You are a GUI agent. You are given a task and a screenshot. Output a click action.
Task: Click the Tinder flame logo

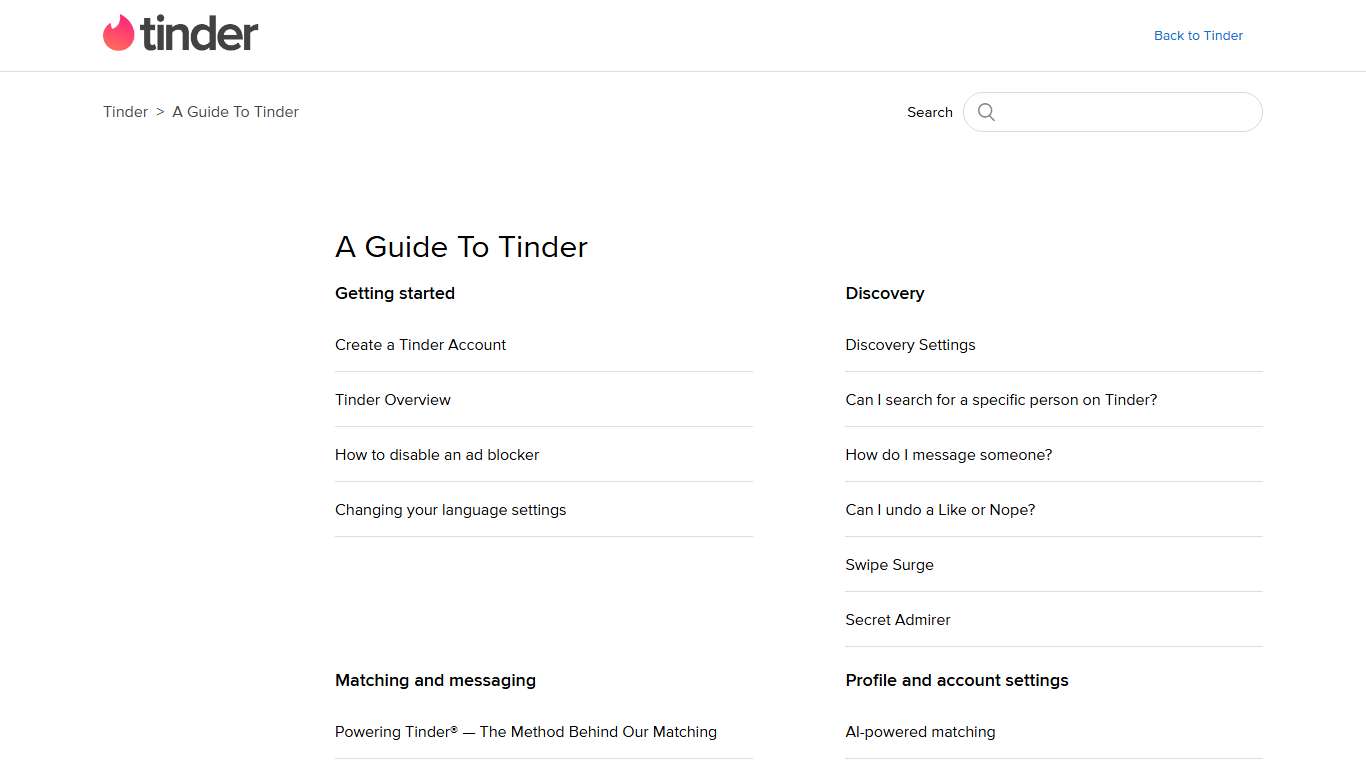pos(117,31)
